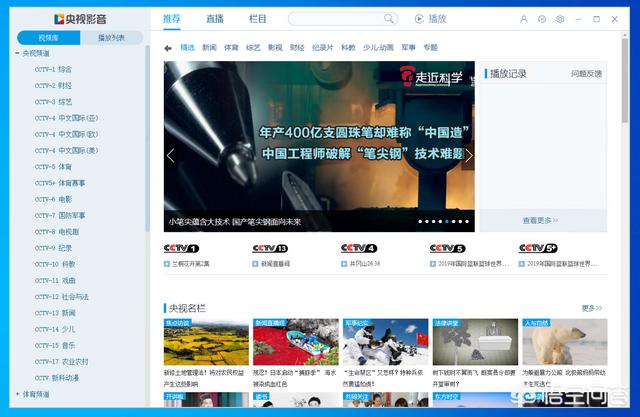Click the 查看更多 link
The width and height of the screenshot is (640, 417).
(x=540, y=220)
